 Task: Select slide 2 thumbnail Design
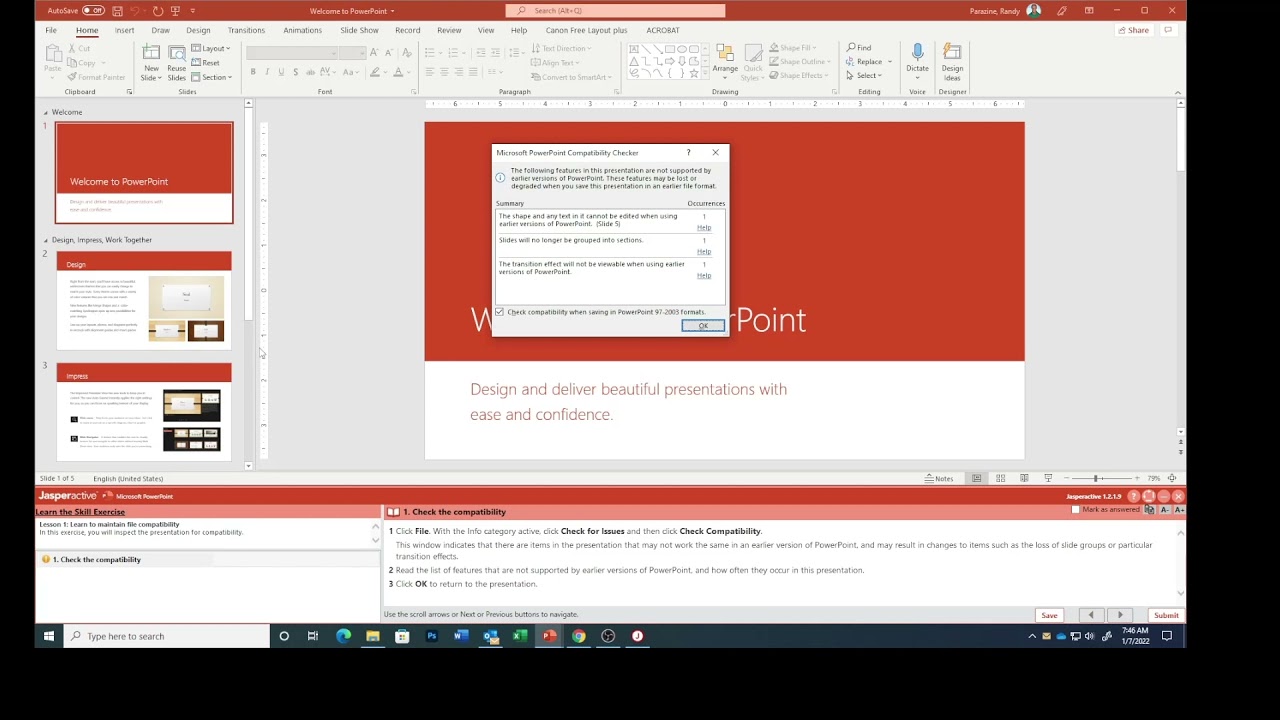(144, 300)
